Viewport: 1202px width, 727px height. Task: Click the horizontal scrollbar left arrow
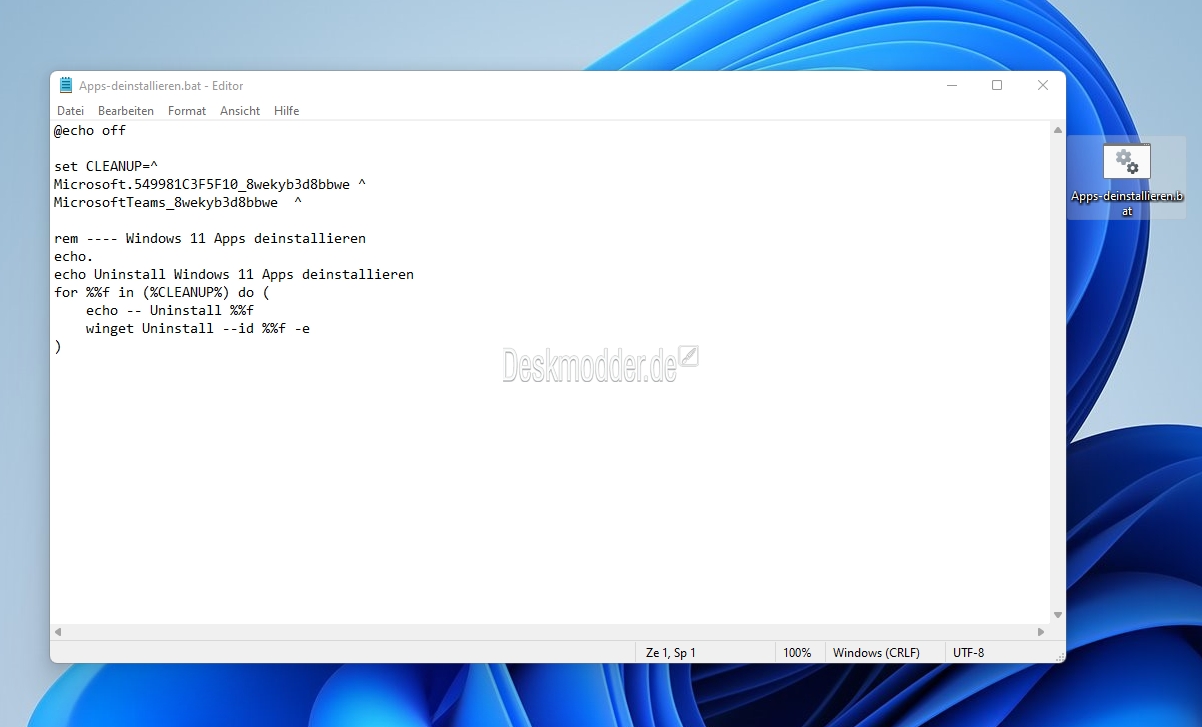(58, 632)
